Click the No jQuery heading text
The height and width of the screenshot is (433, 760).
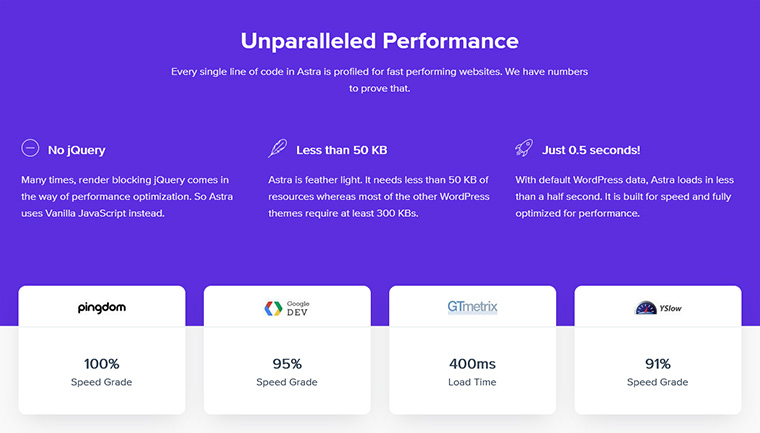coord(77,150)
